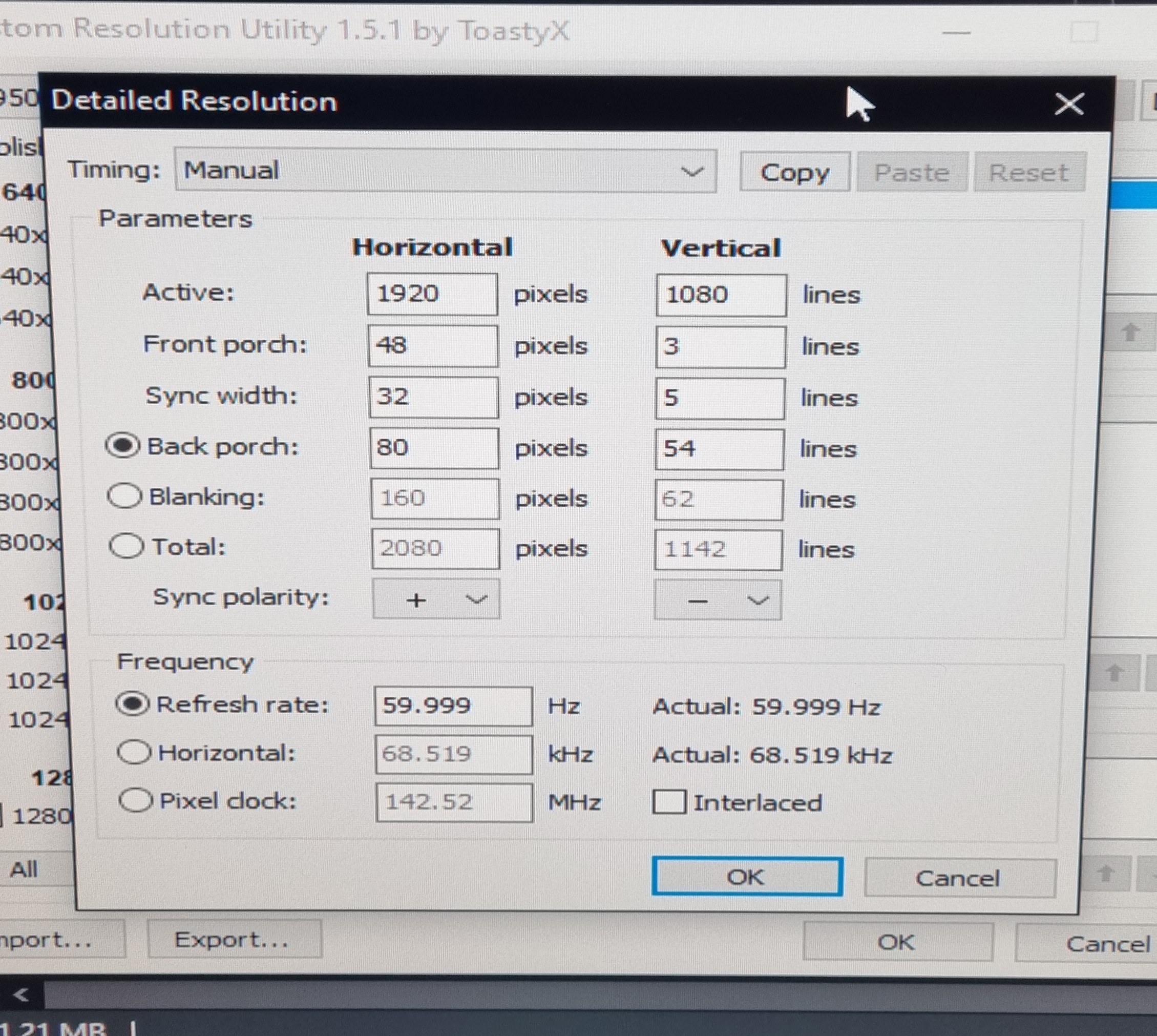Open vertical sync polarity dropdown
The height and width of the screenshot is (1036, 1157).
pyautogui.click(x=718, y=600)
